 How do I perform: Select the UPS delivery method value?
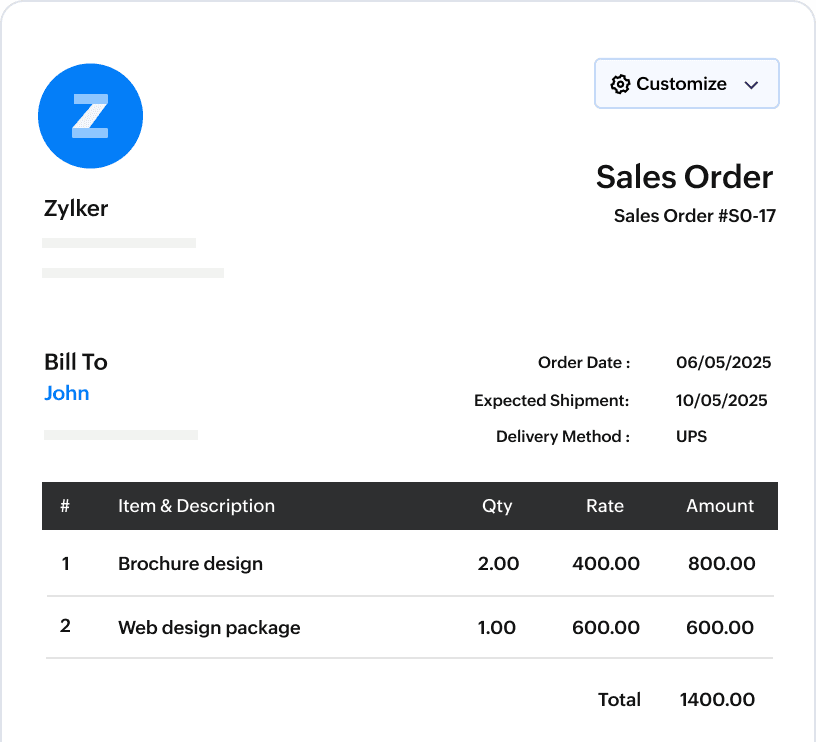(691, 436)
